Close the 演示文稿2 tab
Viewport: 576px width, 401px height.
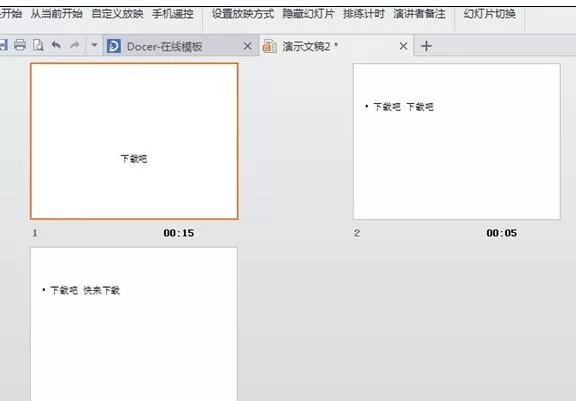click(x=403, y=46)
